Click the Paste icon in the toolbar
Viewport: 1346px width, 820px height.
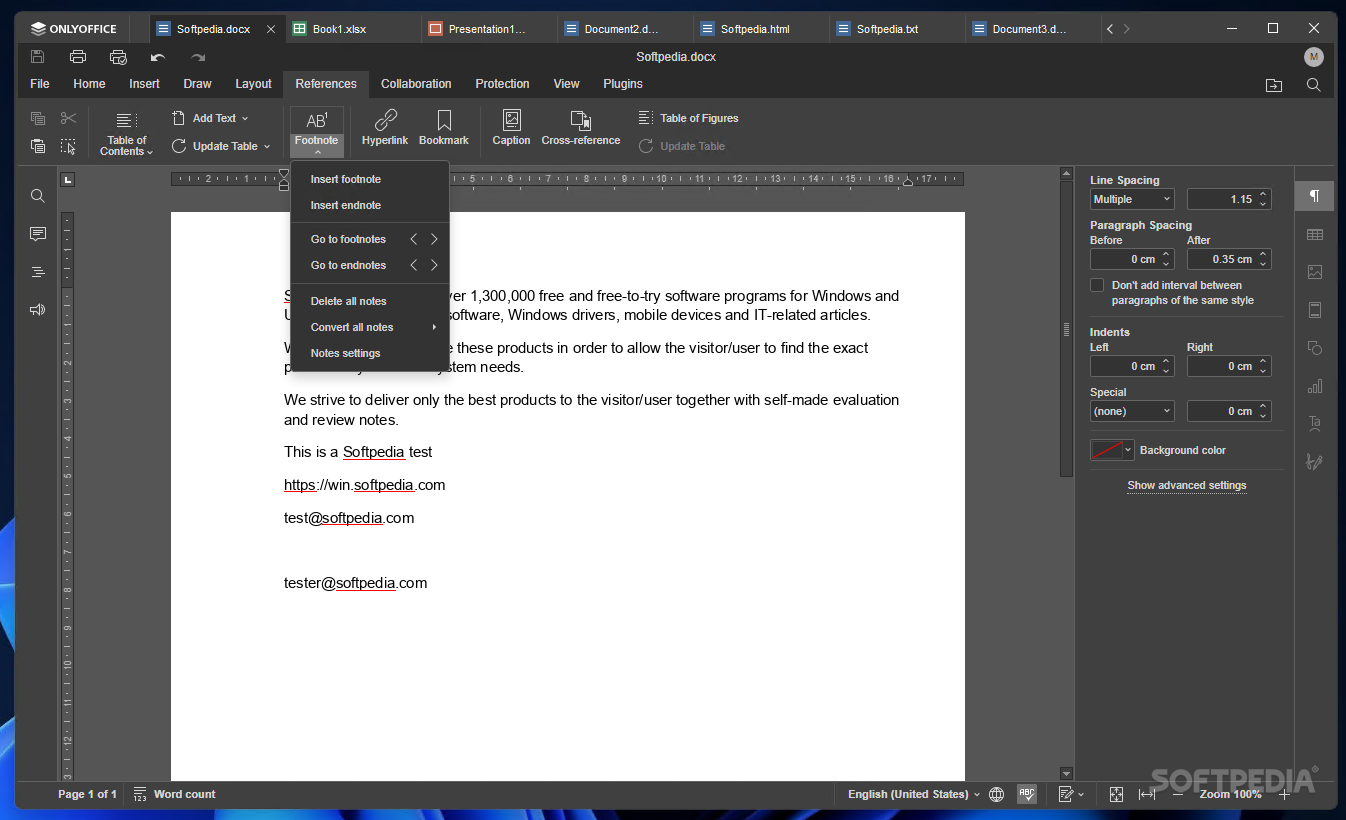pos(38,146)
